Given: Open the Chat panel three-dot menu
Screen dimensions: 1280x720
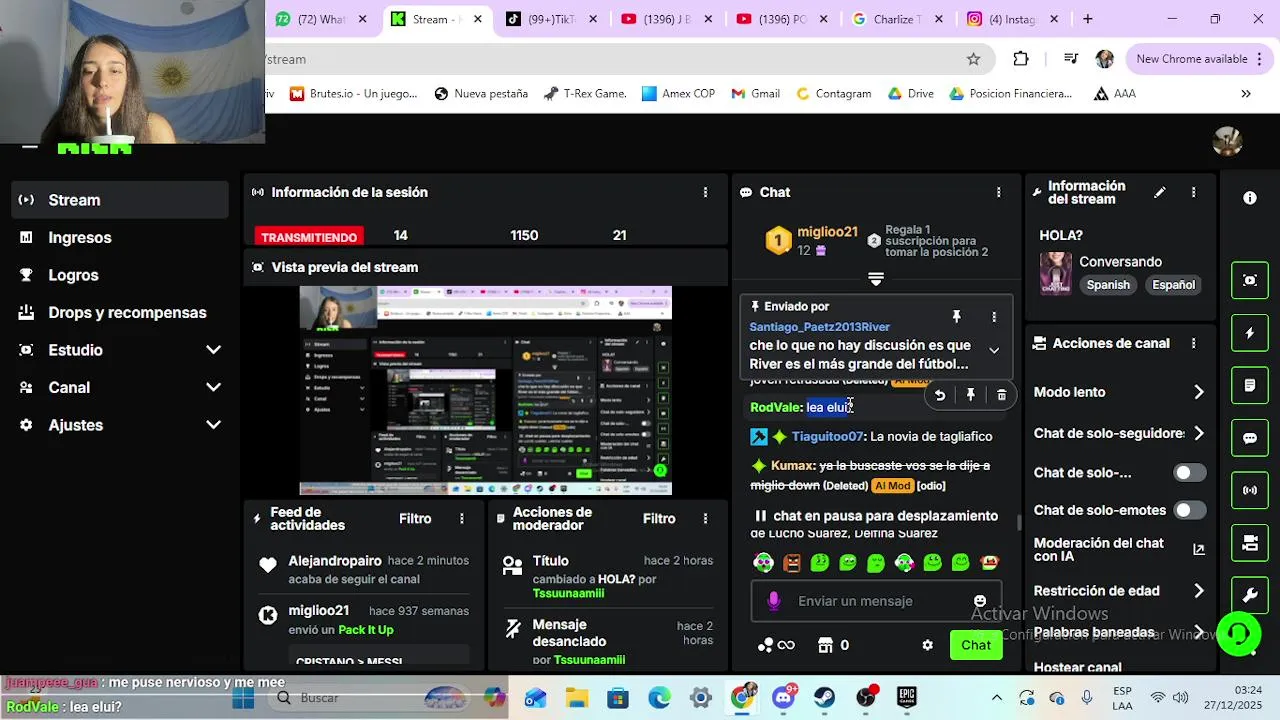Looking at the screenshot, I should coord(998,192).
